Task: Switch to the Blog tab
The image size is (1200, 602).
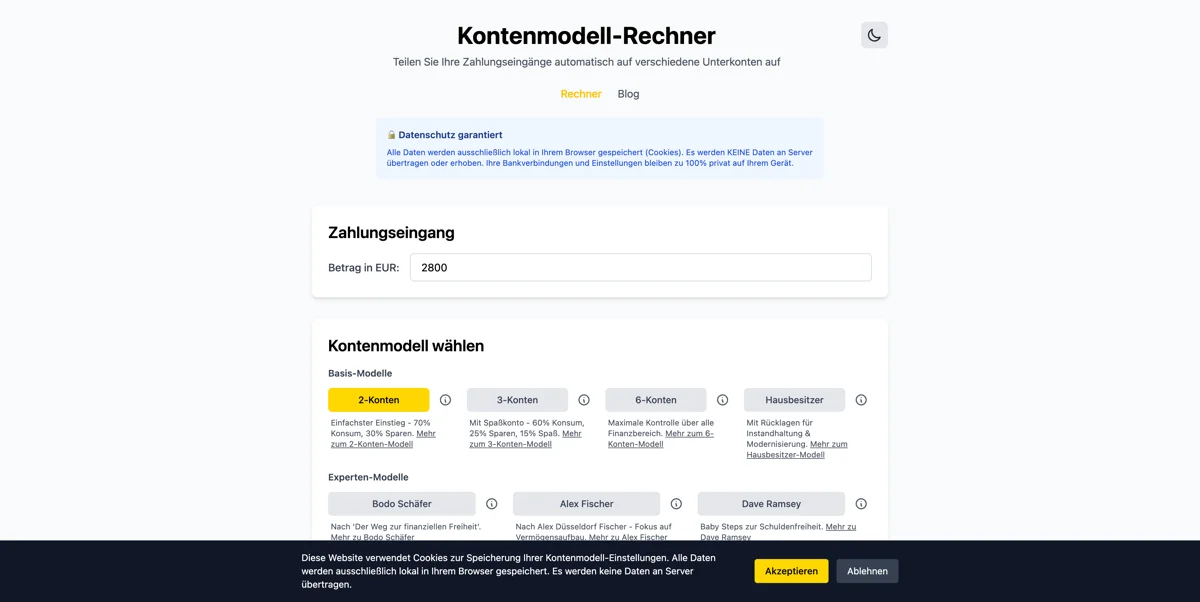Action: point(628,93)
